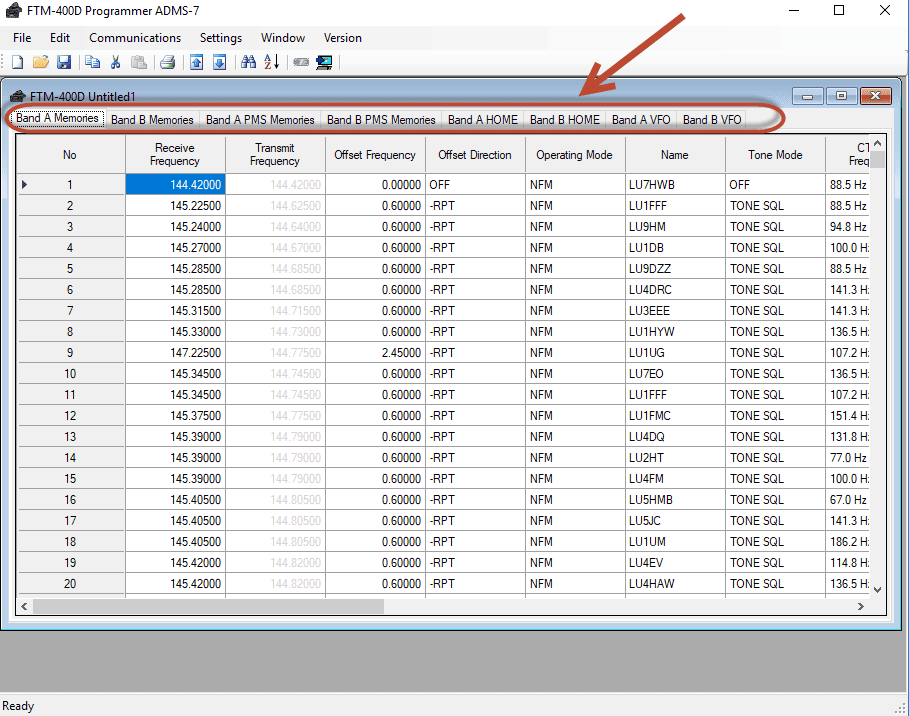Image resolution: width=909 pixels, height=716 pixels.
Task: Open Find with the binoculars icon
Action: (249, 62)
